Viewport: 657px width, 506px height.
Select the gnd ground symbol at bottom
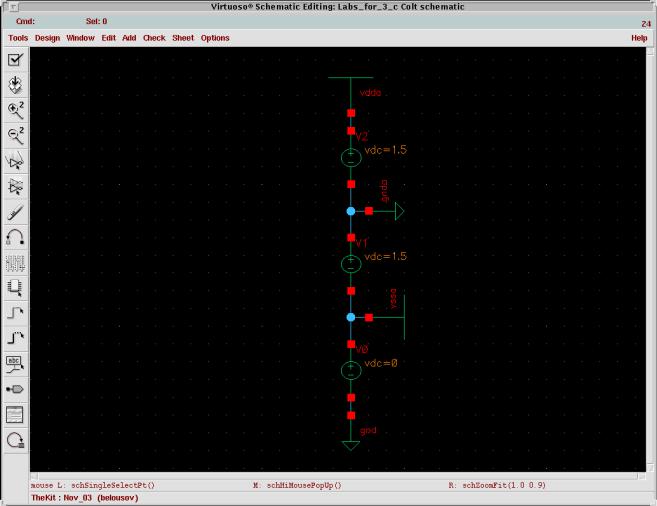coord(351,446)
